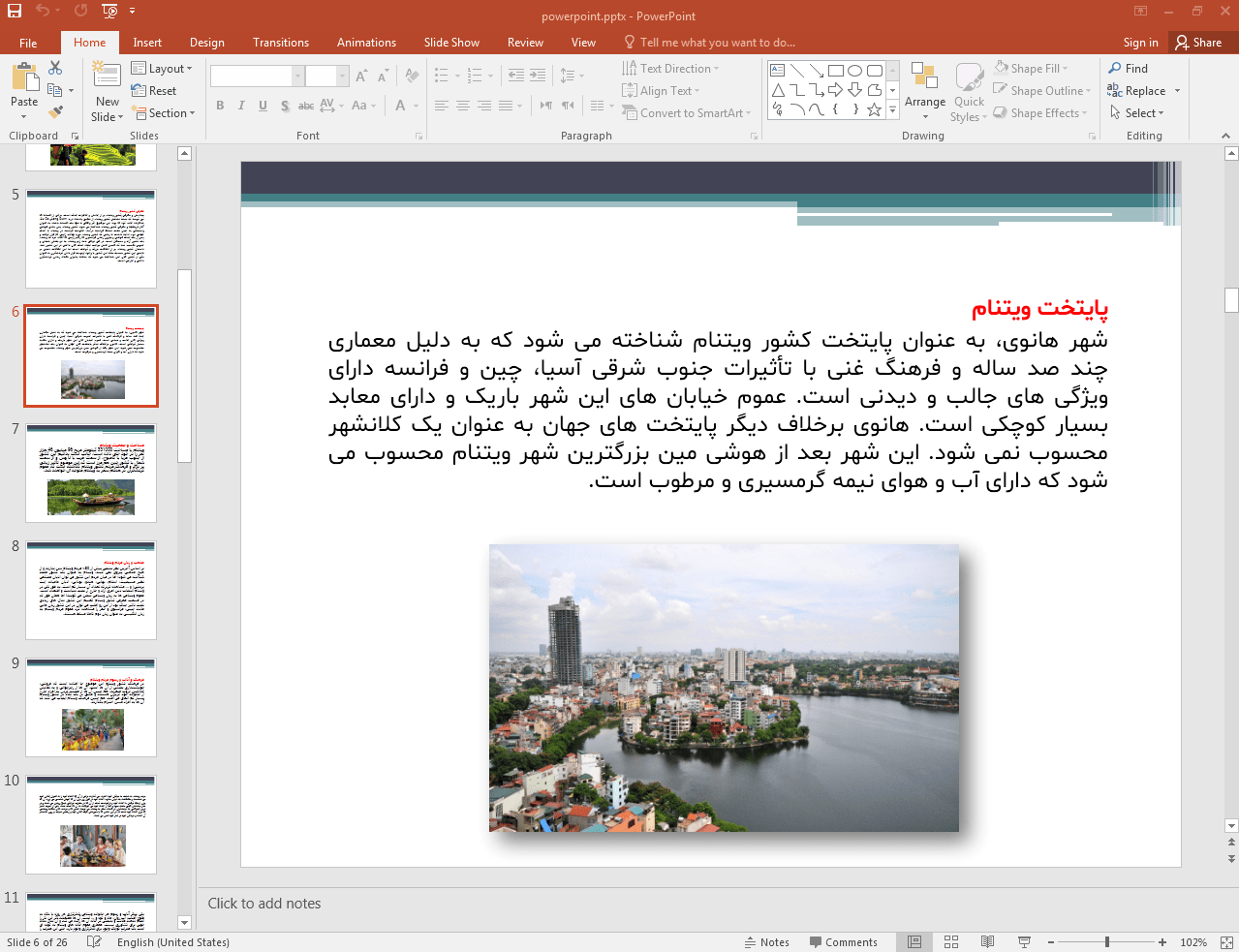
Task: Open the Slide Show tab
Action: [x=451, y=42]
